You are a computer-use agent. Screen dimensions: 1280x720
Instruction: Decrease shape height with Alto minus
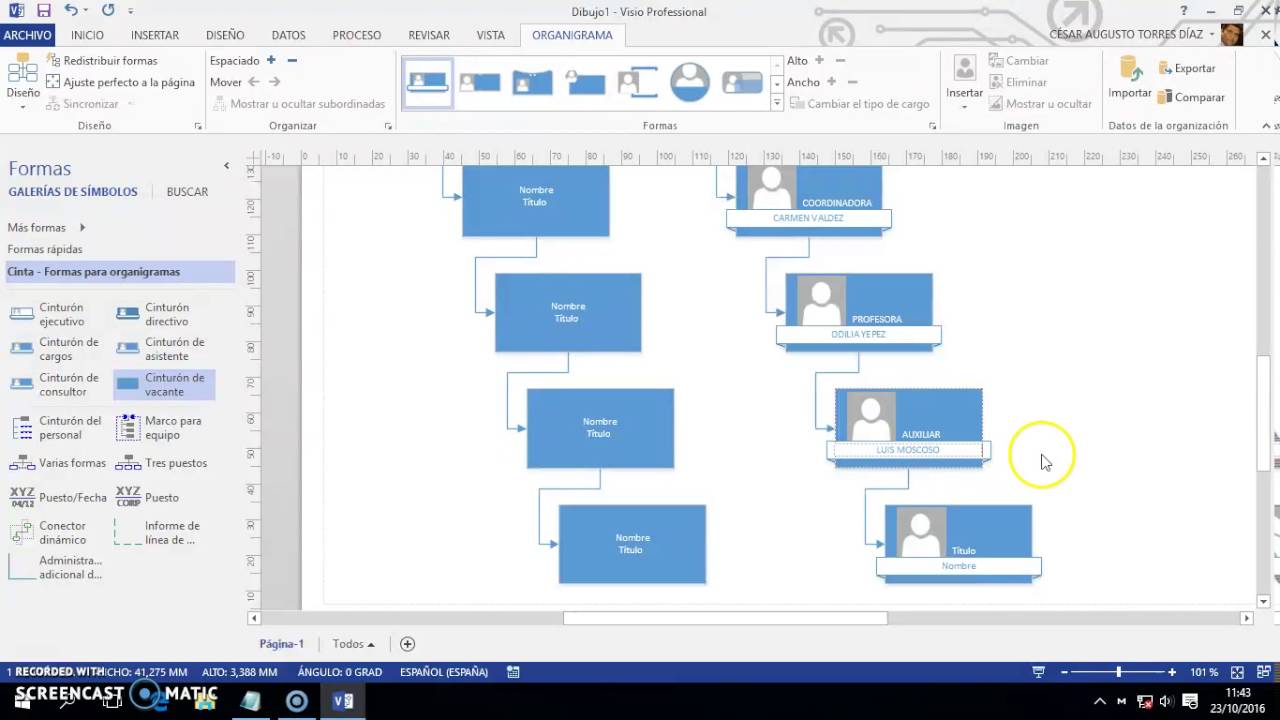click(840, 60)
